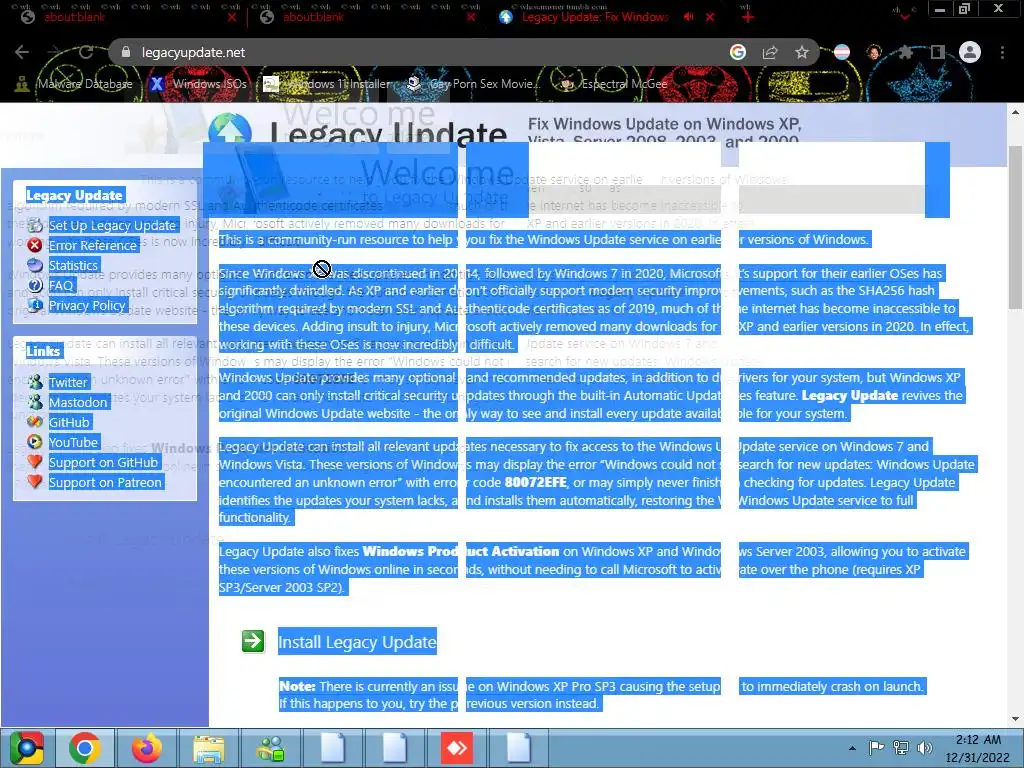
Task: Visit the Twitter link
Action: click(68, 383)
